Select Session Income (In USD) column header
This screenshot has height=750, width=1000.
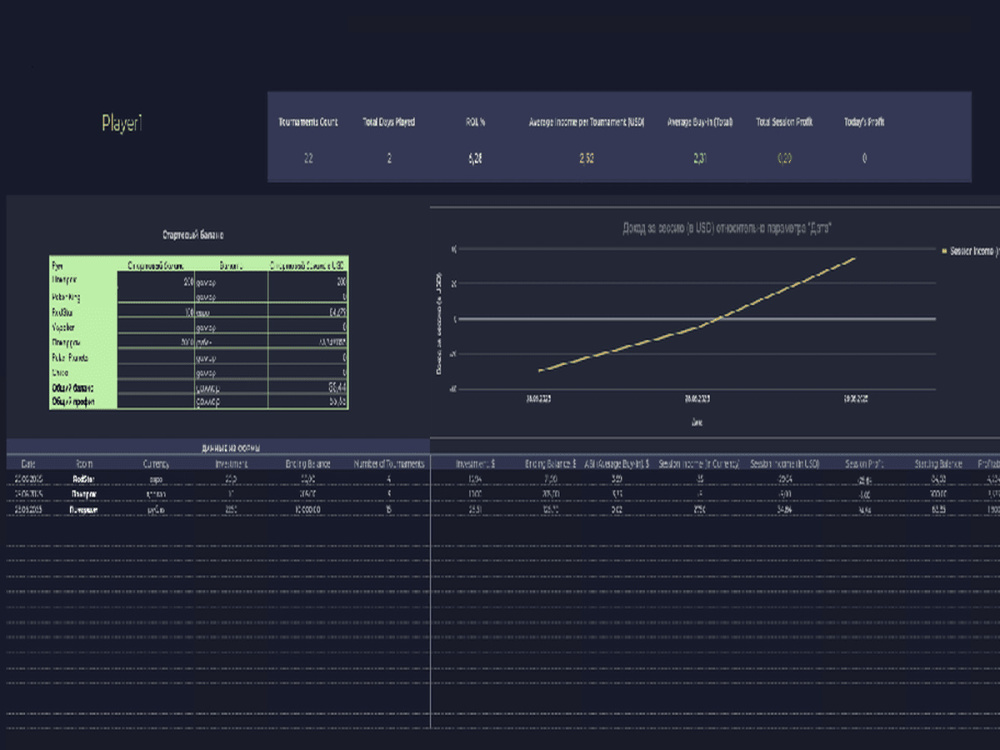click(x=784, y=464)
